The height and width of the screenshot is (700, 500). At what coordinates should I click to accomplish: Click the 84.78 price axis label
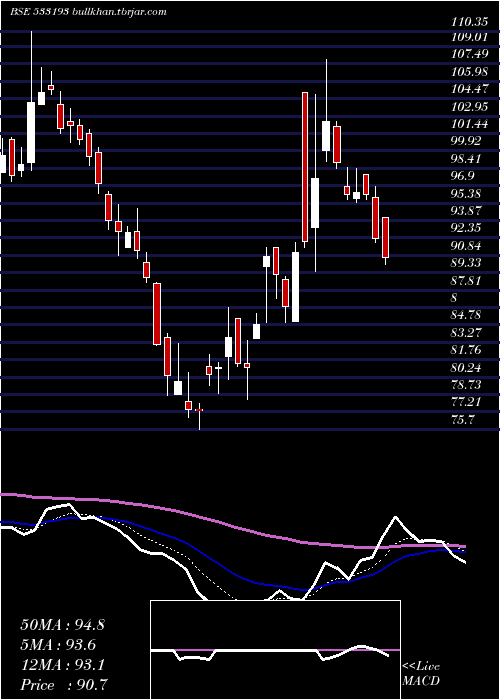tap(466, 315)
